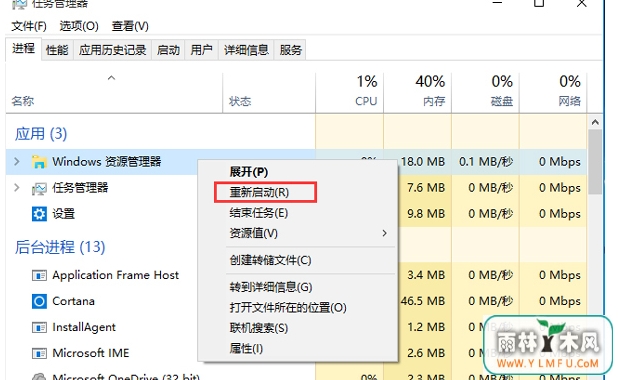Switch to the 详细信息 tab

pyautogui.click(x=246, y=50)
